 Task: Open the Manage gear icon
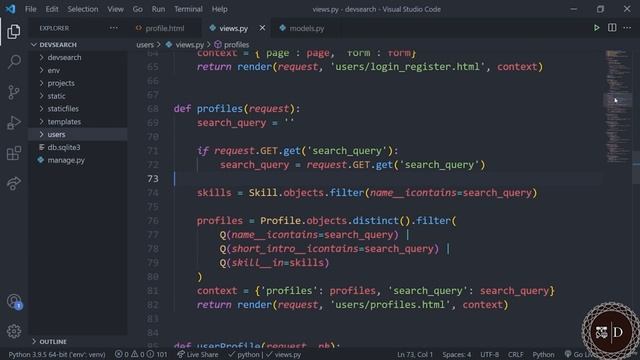pyautogui.click(x=14, y=331)
